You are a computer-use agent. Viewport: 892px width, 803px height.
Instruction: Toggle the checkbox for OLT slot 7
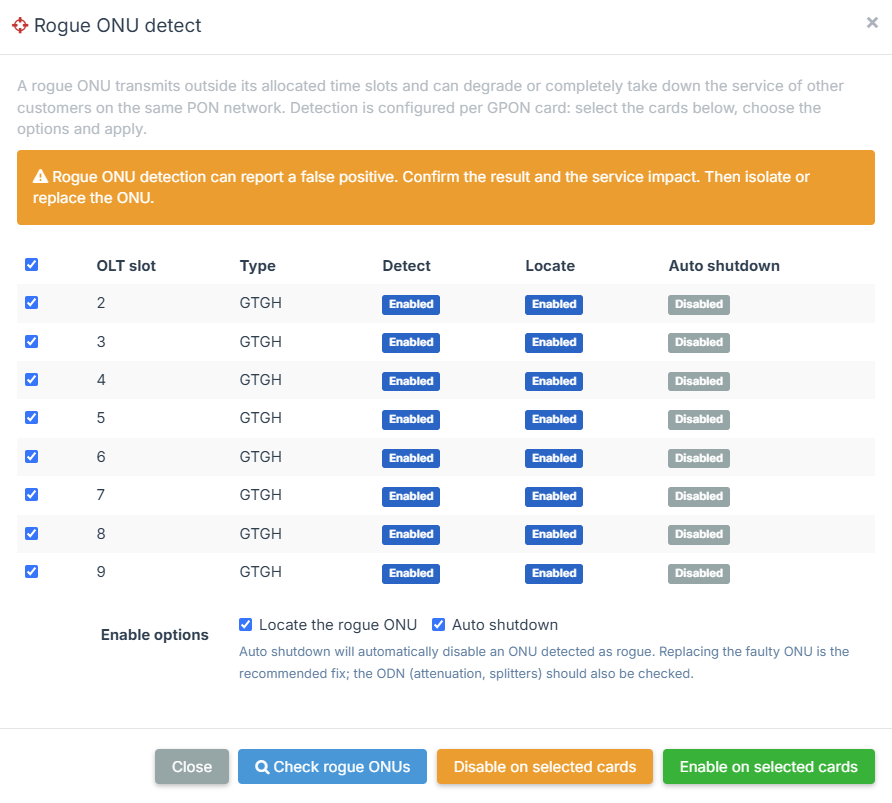32,494
